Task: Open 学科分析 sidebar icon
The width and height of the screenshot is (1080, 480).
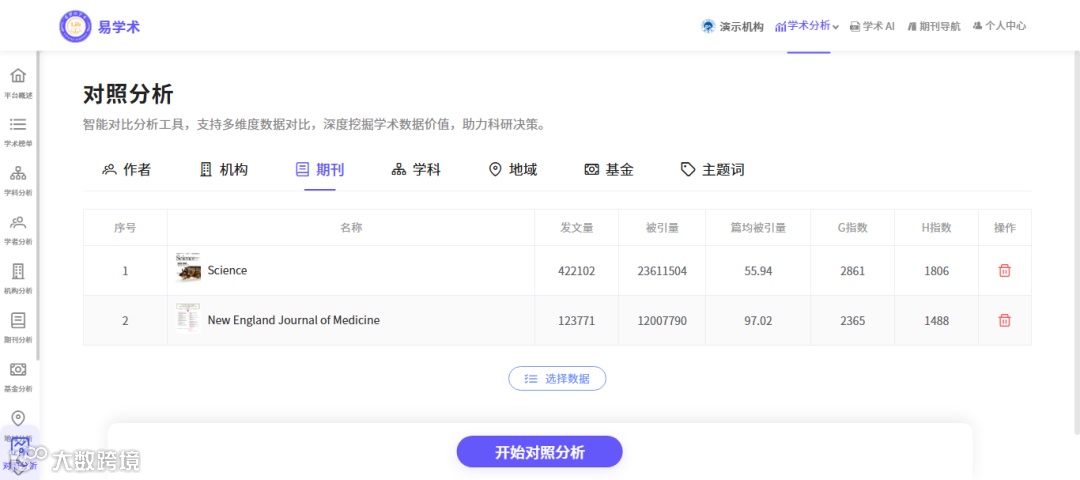Action: tap(19, 173)
